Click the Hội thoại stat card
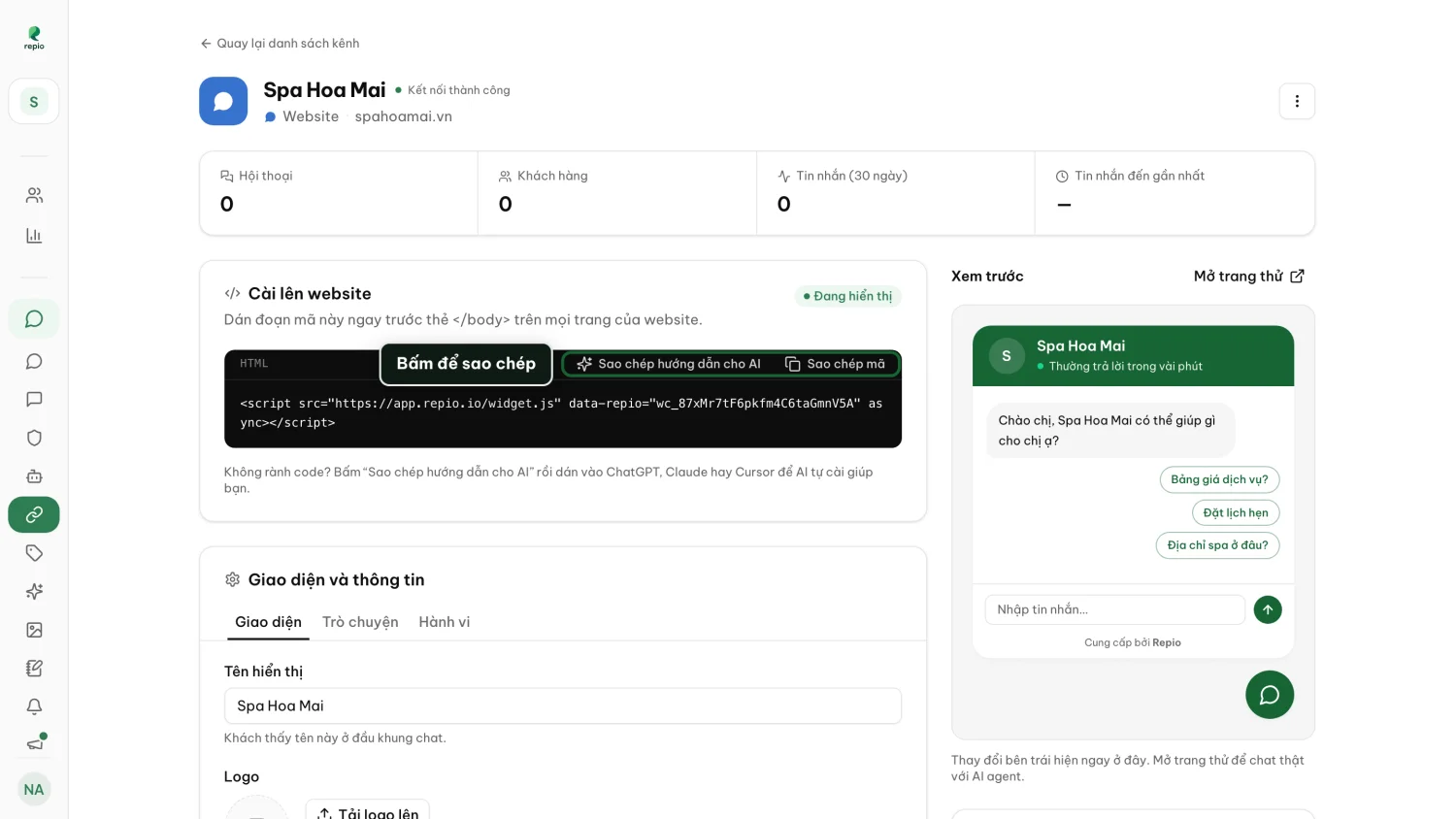 339,193
